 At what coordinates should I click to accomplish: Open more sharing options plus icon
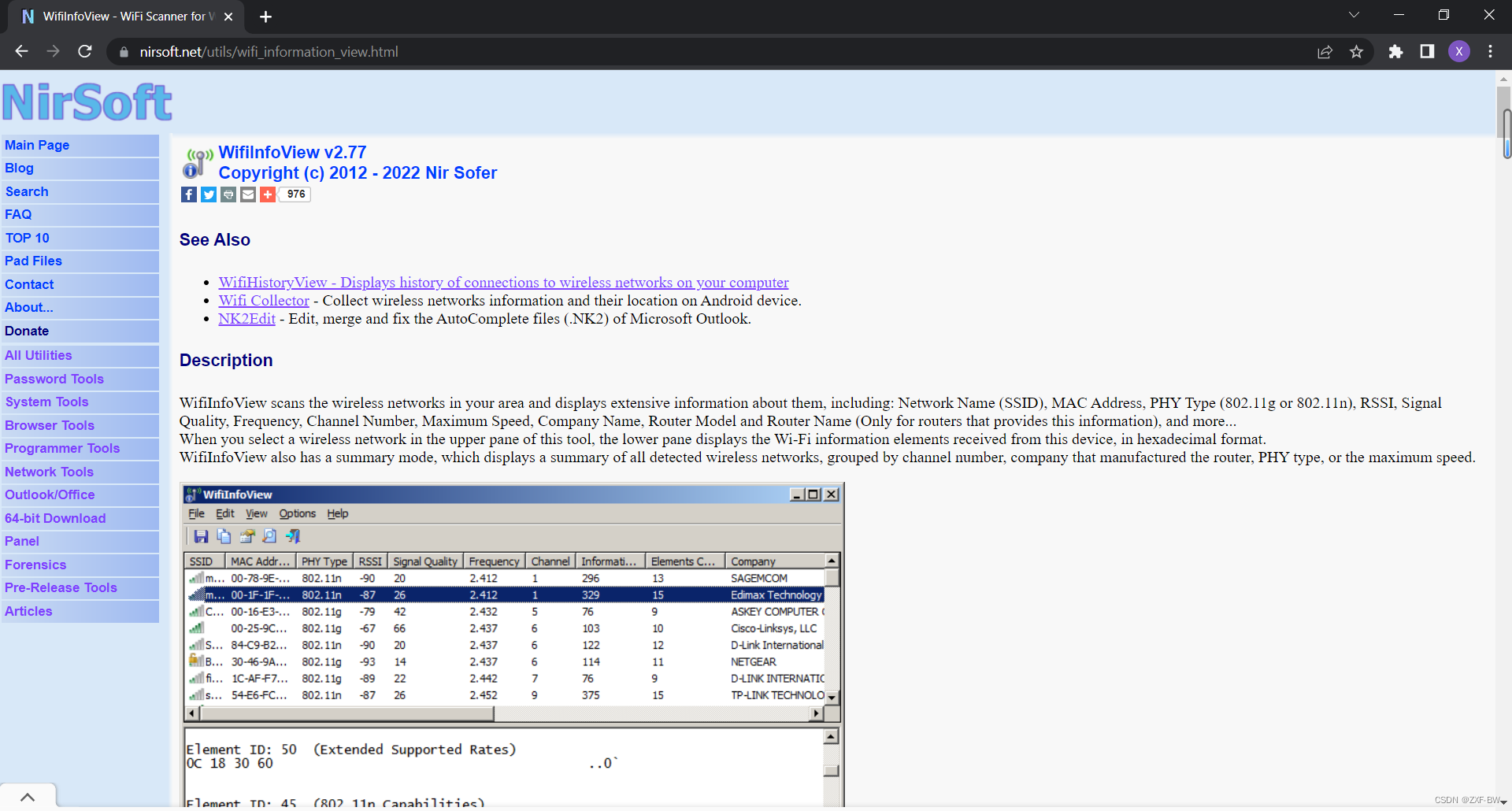pyautogui.click(x=268, y=194)
